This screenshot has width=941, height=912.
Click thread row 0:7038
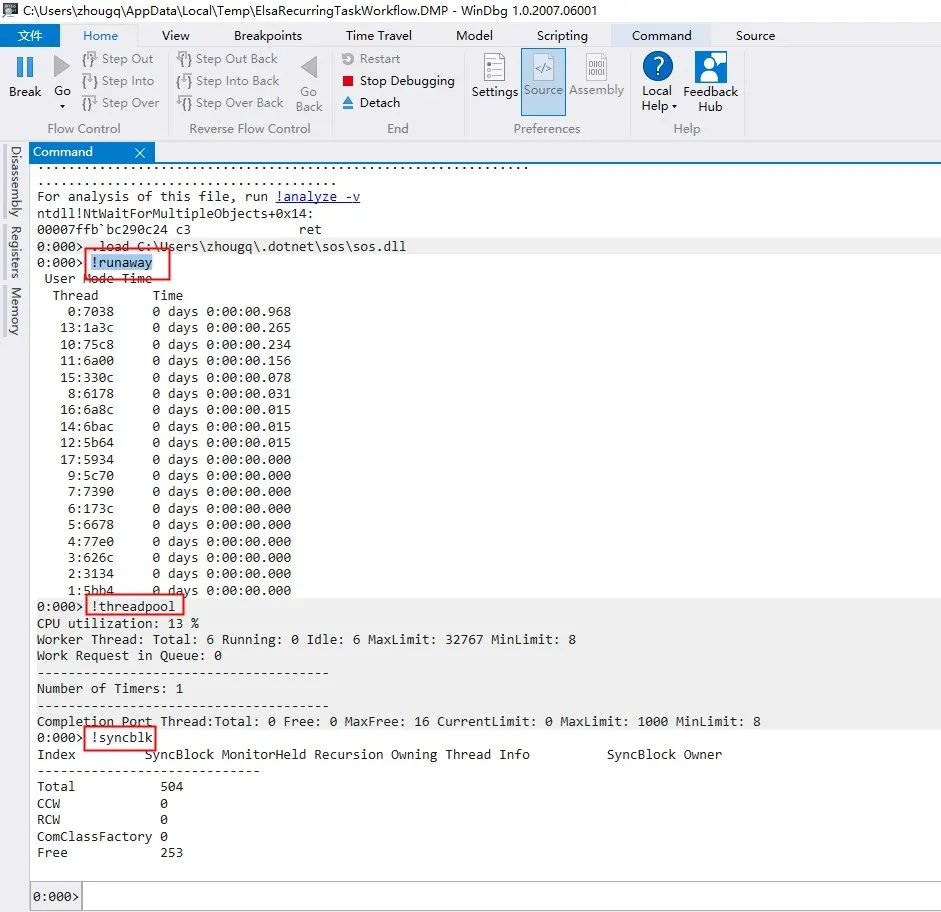[179, 312]
